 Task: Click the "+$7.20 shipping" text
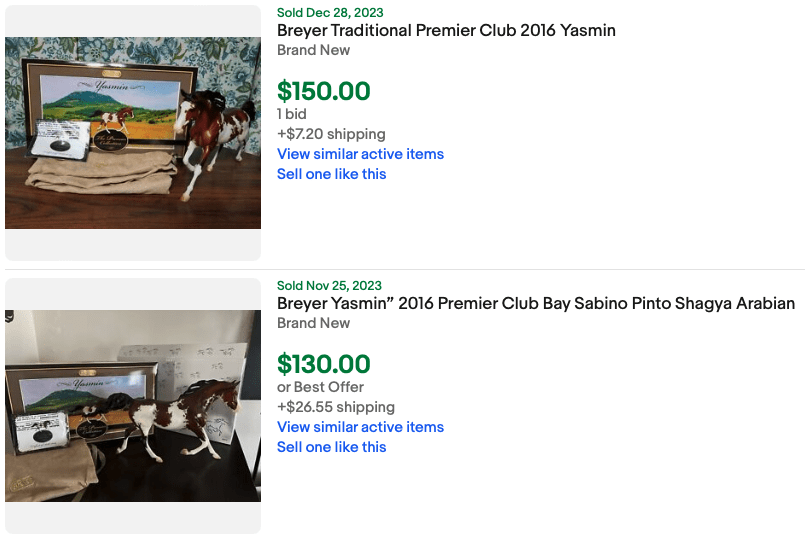click(x=331, y=134)
